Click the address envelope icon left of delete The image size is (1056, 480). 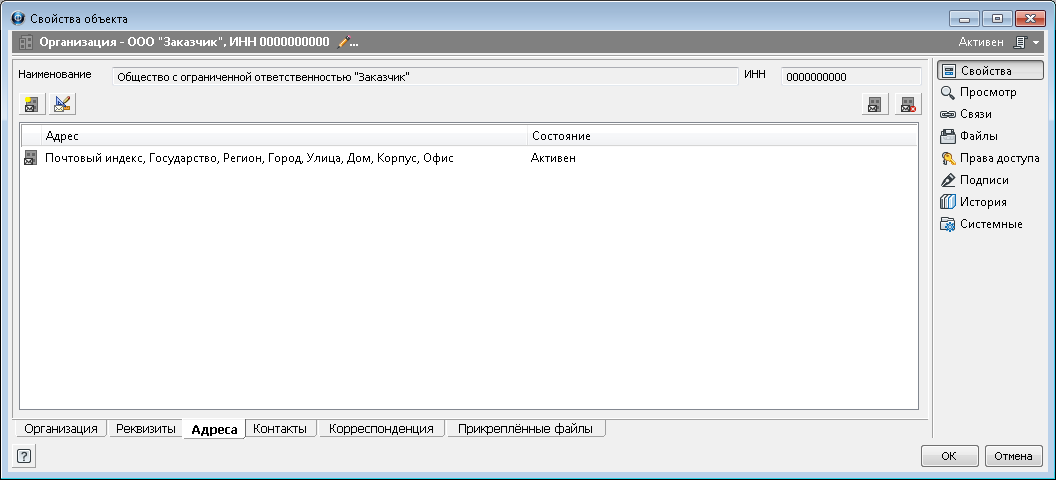pyautogui.click(x=875, y=104)
